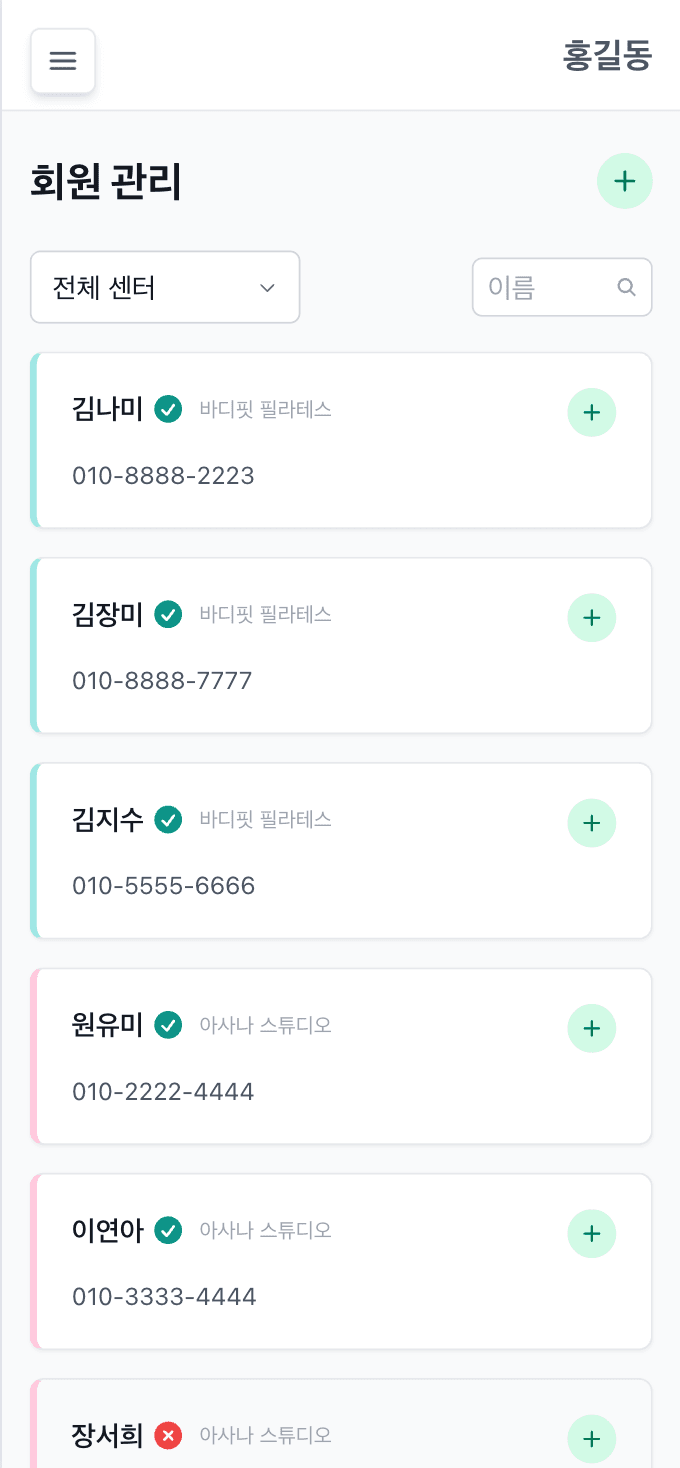This screenshot has height=1468, width=680.
Task: Open the hamburger navigation menu
Action: click(62, 60)
